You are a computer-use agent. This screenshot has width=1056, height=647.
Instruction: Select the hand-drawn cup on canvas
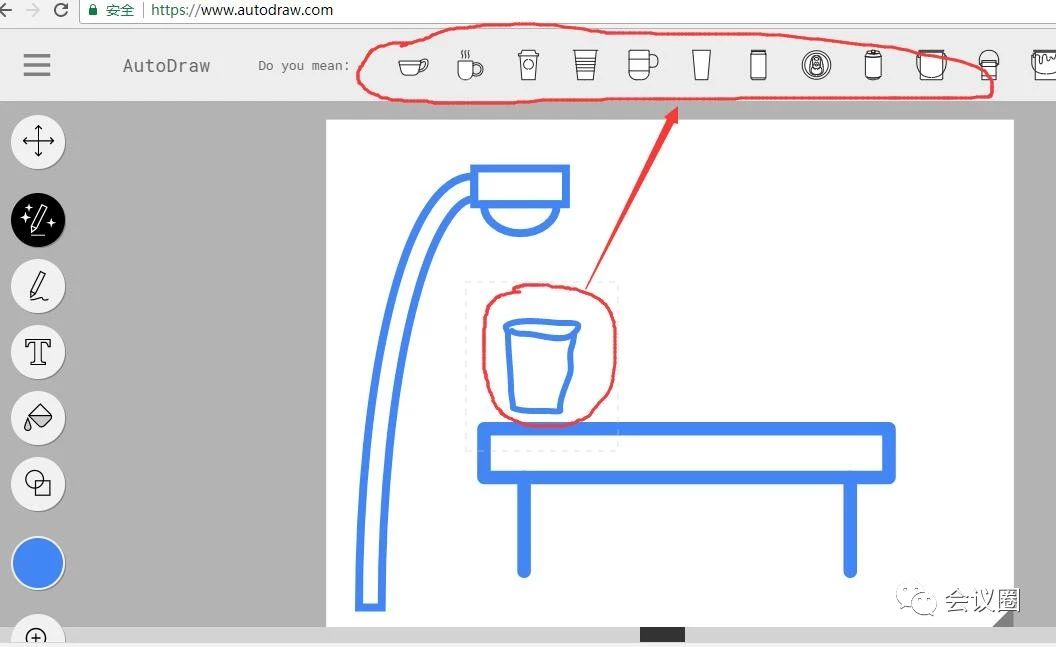click(542, 366)
